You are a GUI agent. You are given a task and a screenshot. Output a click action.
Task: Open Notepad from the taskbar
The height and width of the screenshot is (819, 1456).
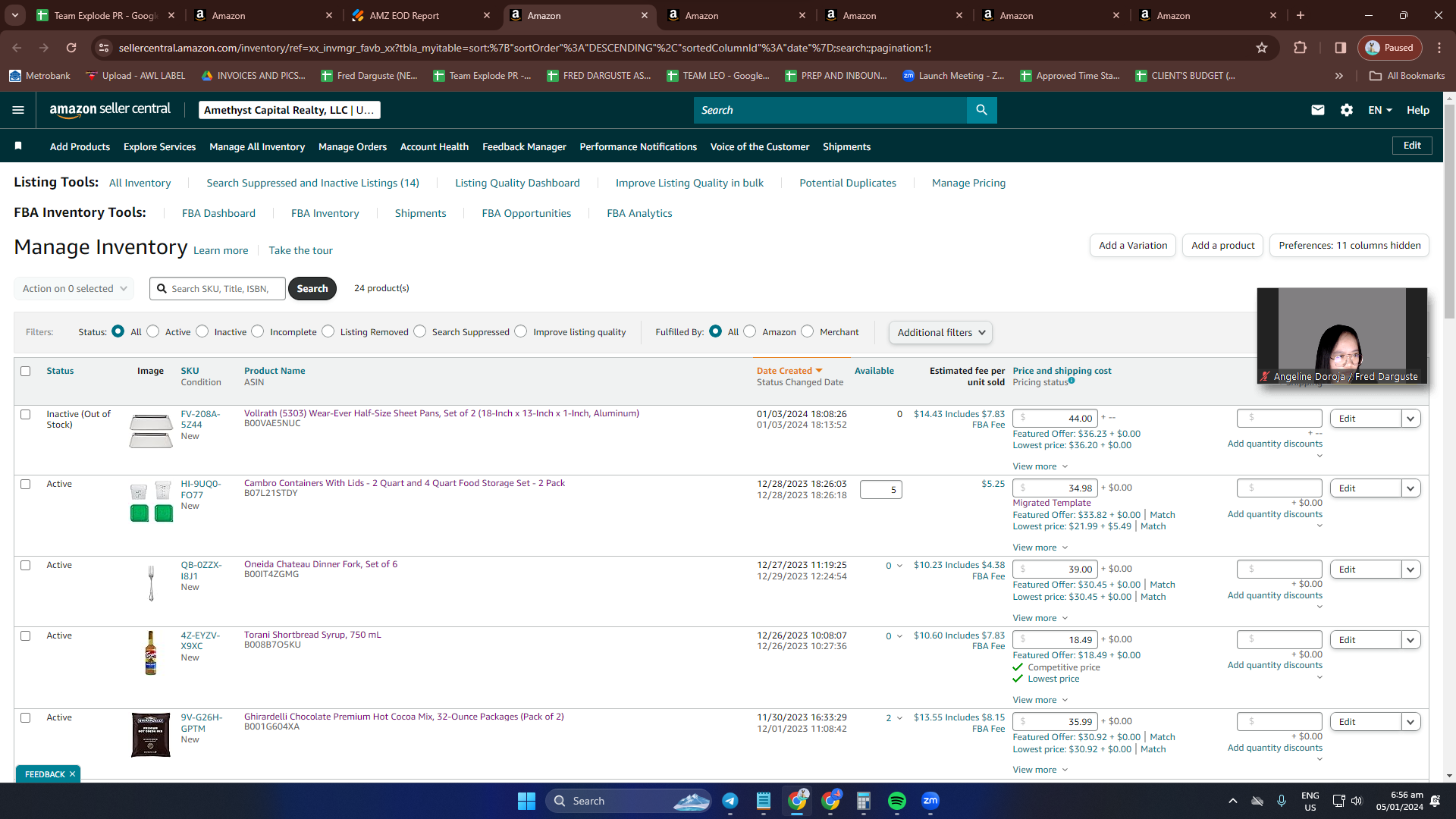pyautogui.click(x=764, y=801)
